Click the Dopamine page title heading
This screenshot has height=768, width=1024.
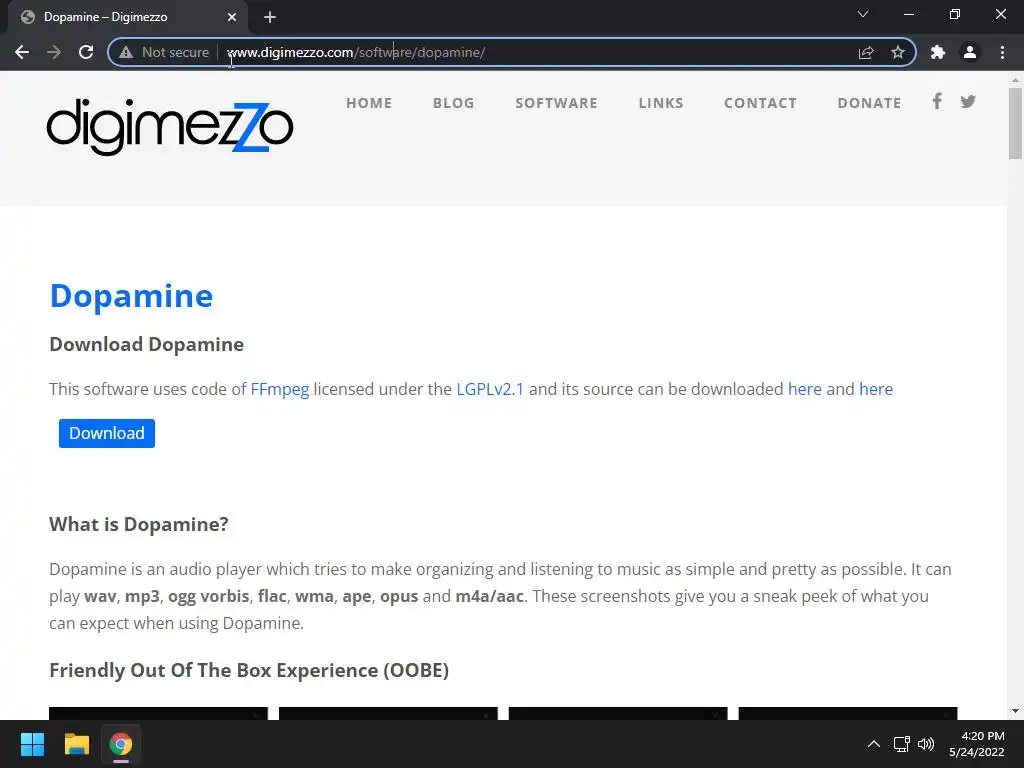coord(131,296)
